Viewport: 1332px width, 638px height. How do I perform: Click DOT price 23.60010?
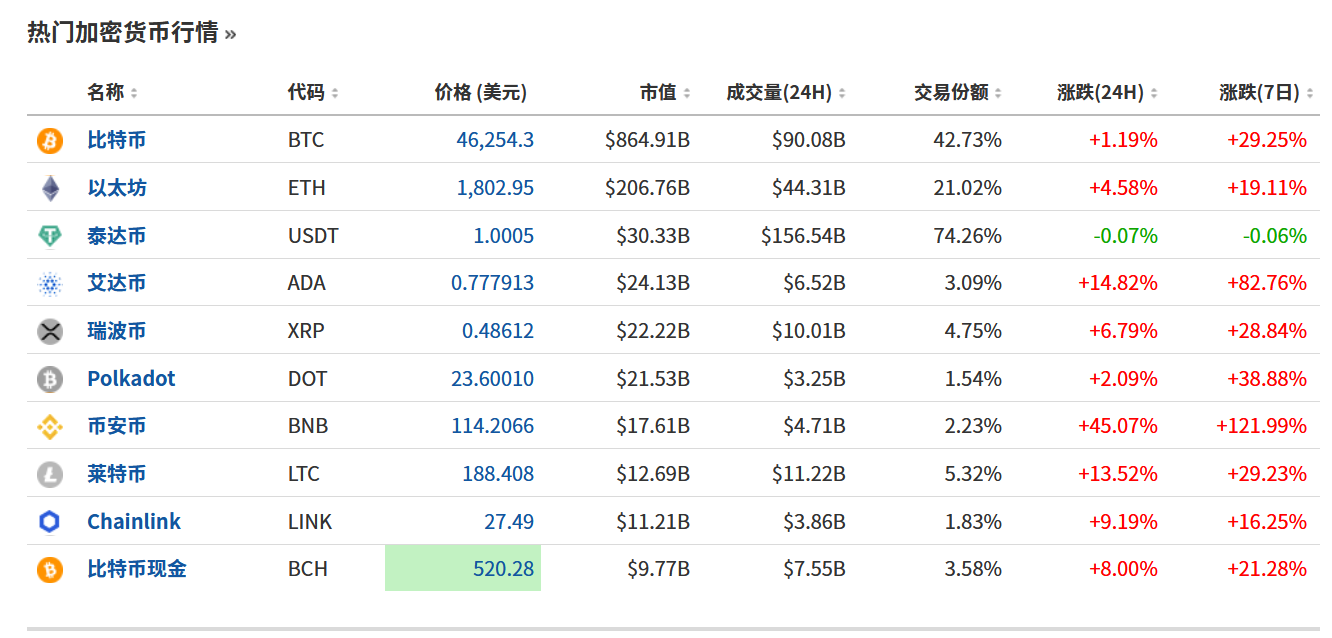(x=492, y=379)
